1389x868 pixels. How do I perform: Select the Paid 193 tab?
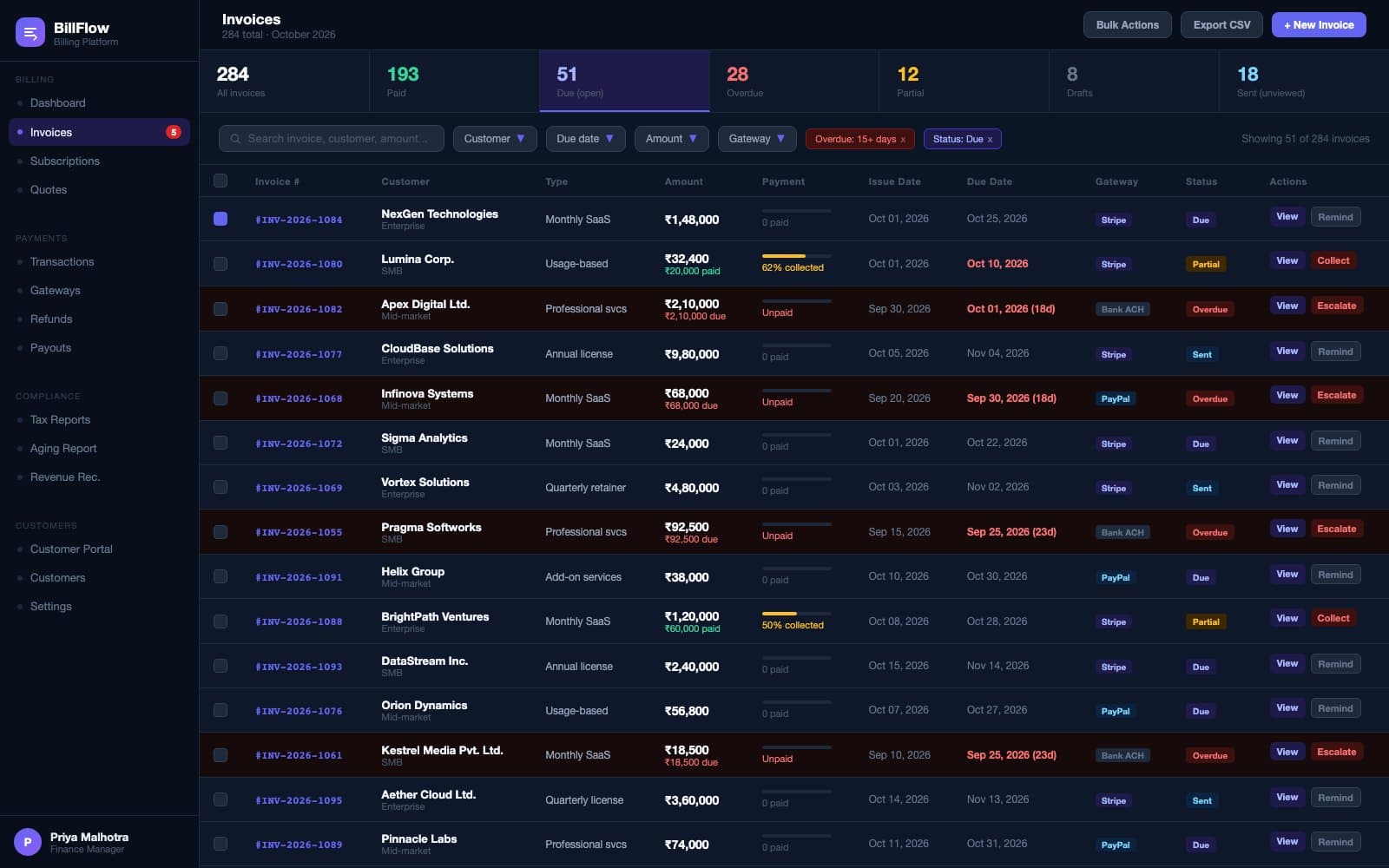454,82
